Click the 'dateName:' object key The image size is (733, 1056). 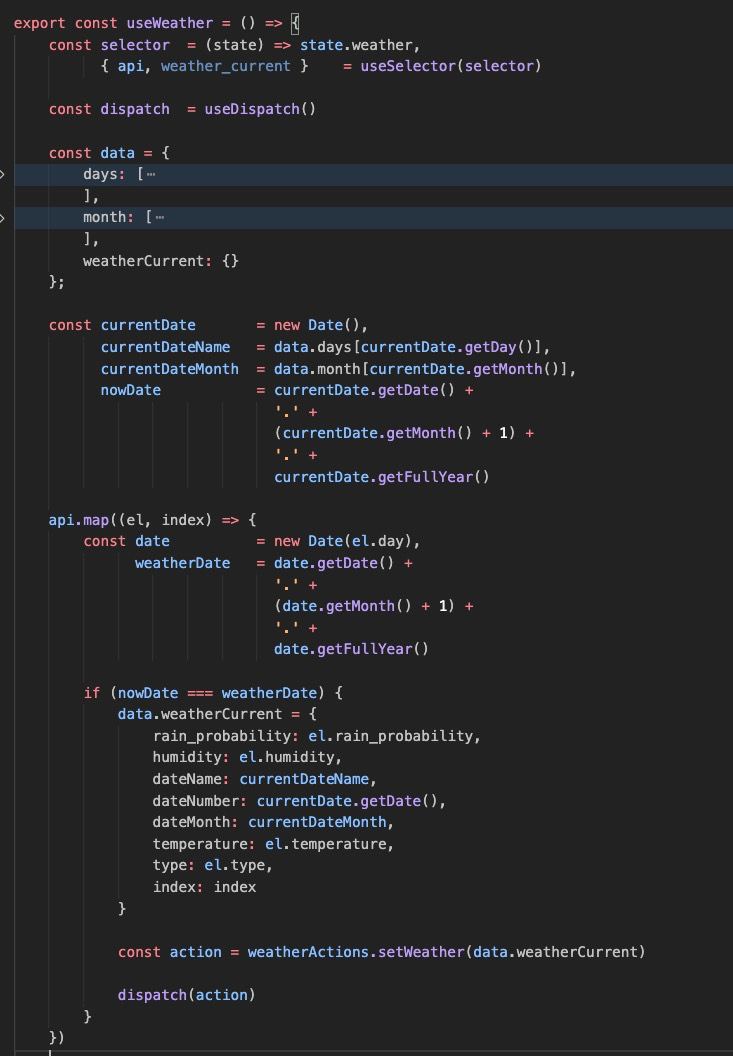191,779
